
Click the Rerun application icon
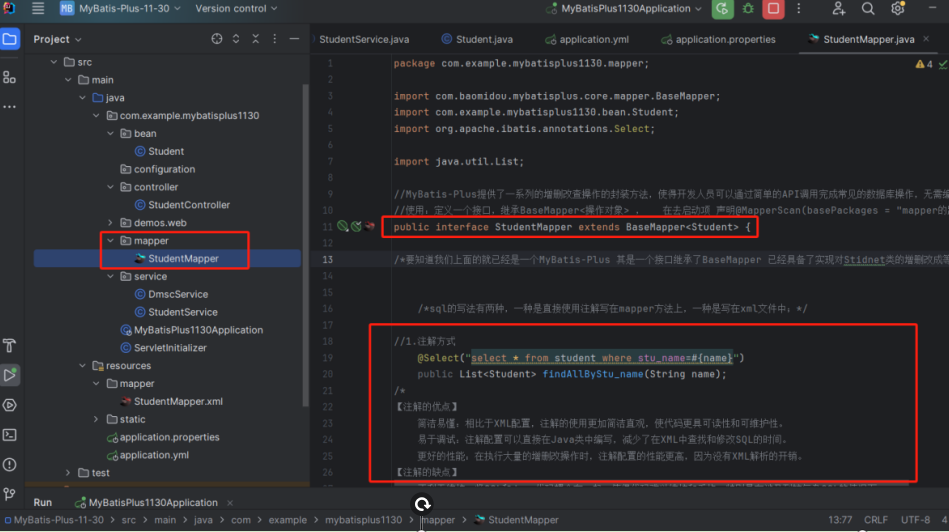click(722, 9)
